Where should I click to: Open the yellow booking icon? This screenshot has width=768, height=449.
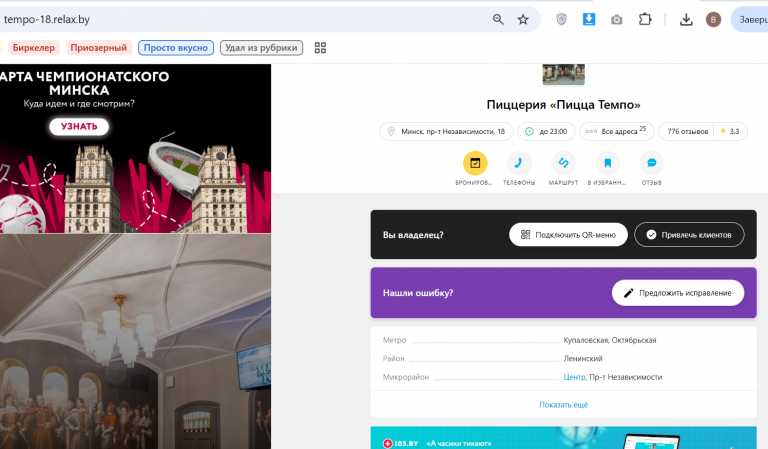(475, 163)
